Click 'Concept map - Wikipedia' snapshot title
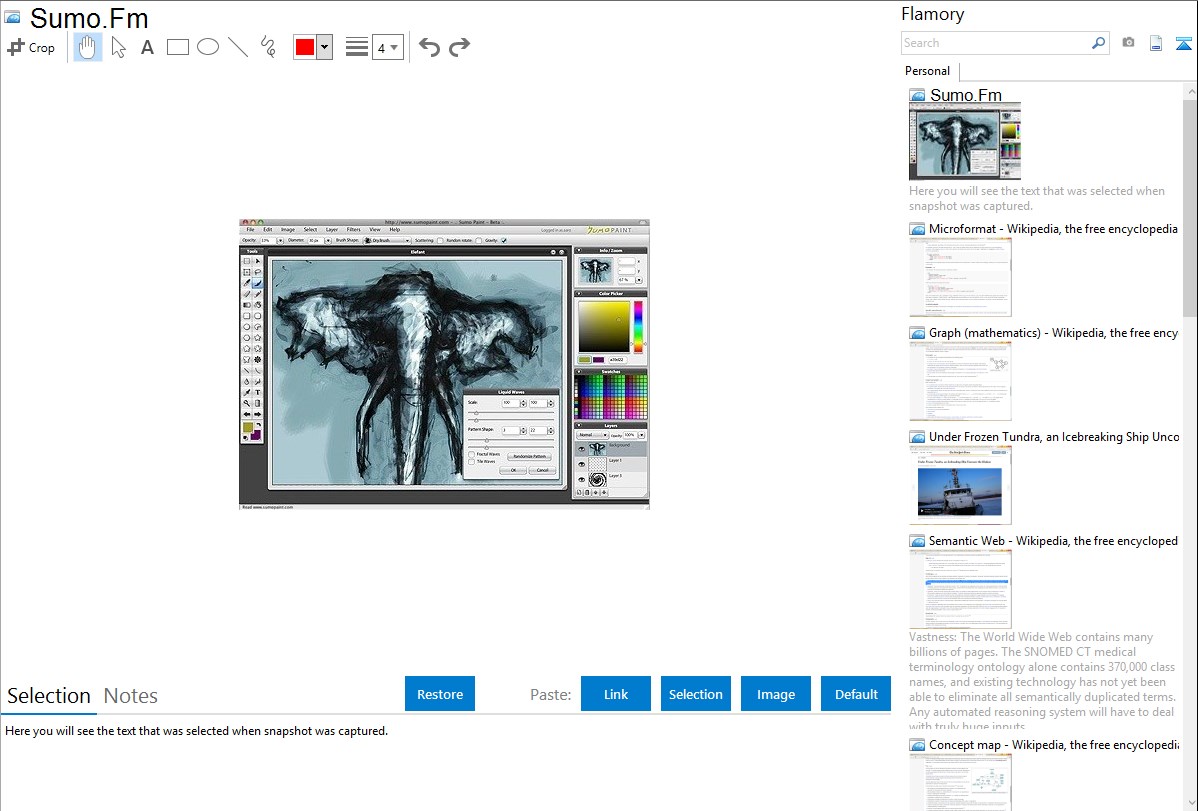The height and width of the screenshot is (811, 1198). [1054, 744]
